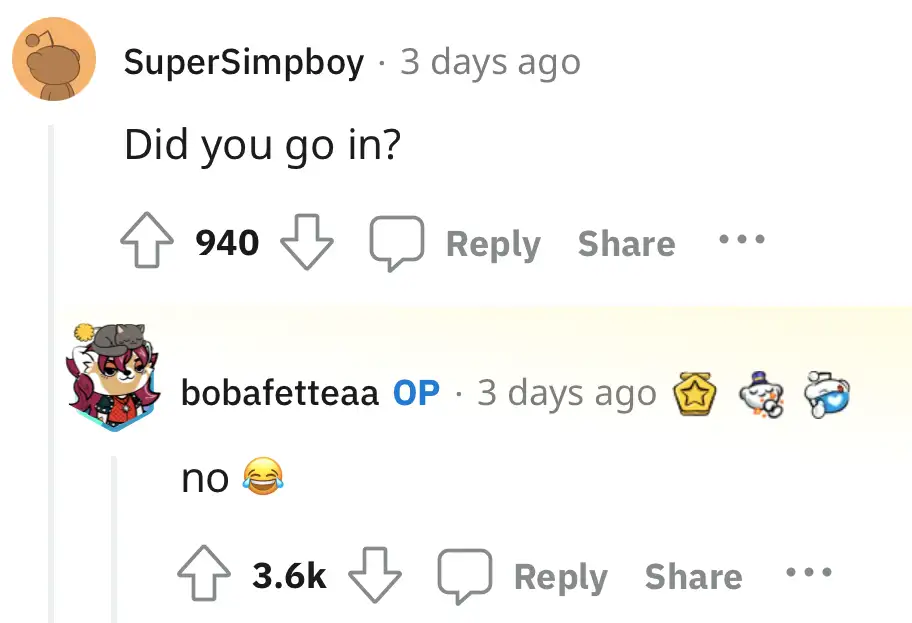The width and height of the screenshot is (912, 623).
Task: Click SuperSimpboy's Snoo avatar
Action: click(53, 60)
